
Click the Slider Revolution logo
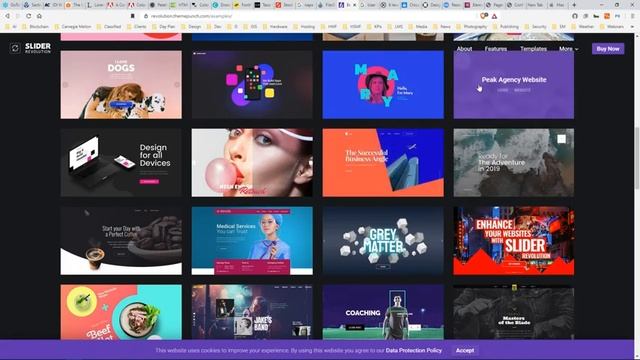(30, 48)
